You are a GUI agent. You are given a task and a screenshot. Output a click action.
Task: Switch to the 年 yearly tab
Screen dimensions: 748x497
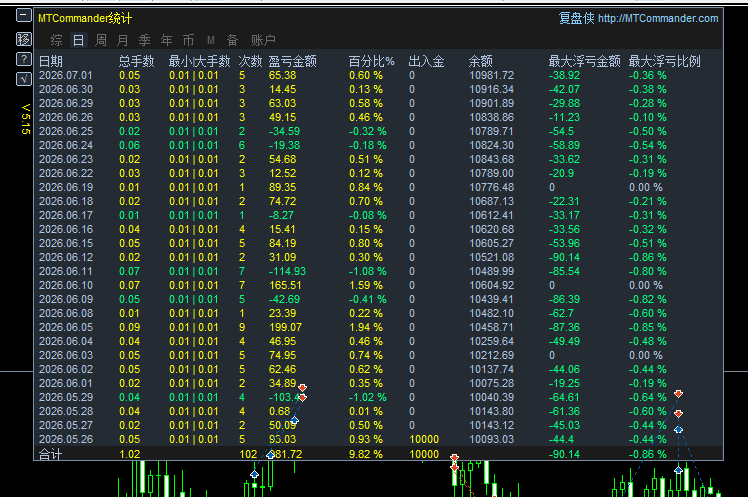pyautogui.click(x=166, y=40)
